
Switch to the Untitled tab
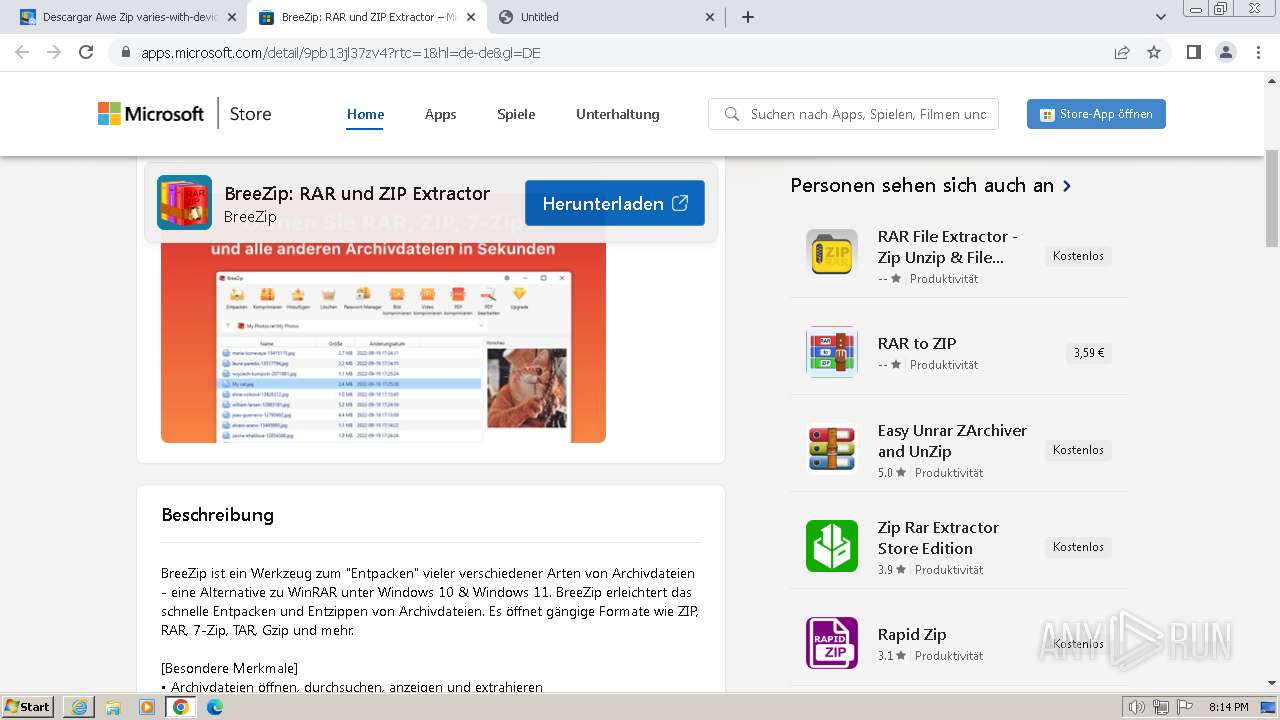click(x=606, y=17)
